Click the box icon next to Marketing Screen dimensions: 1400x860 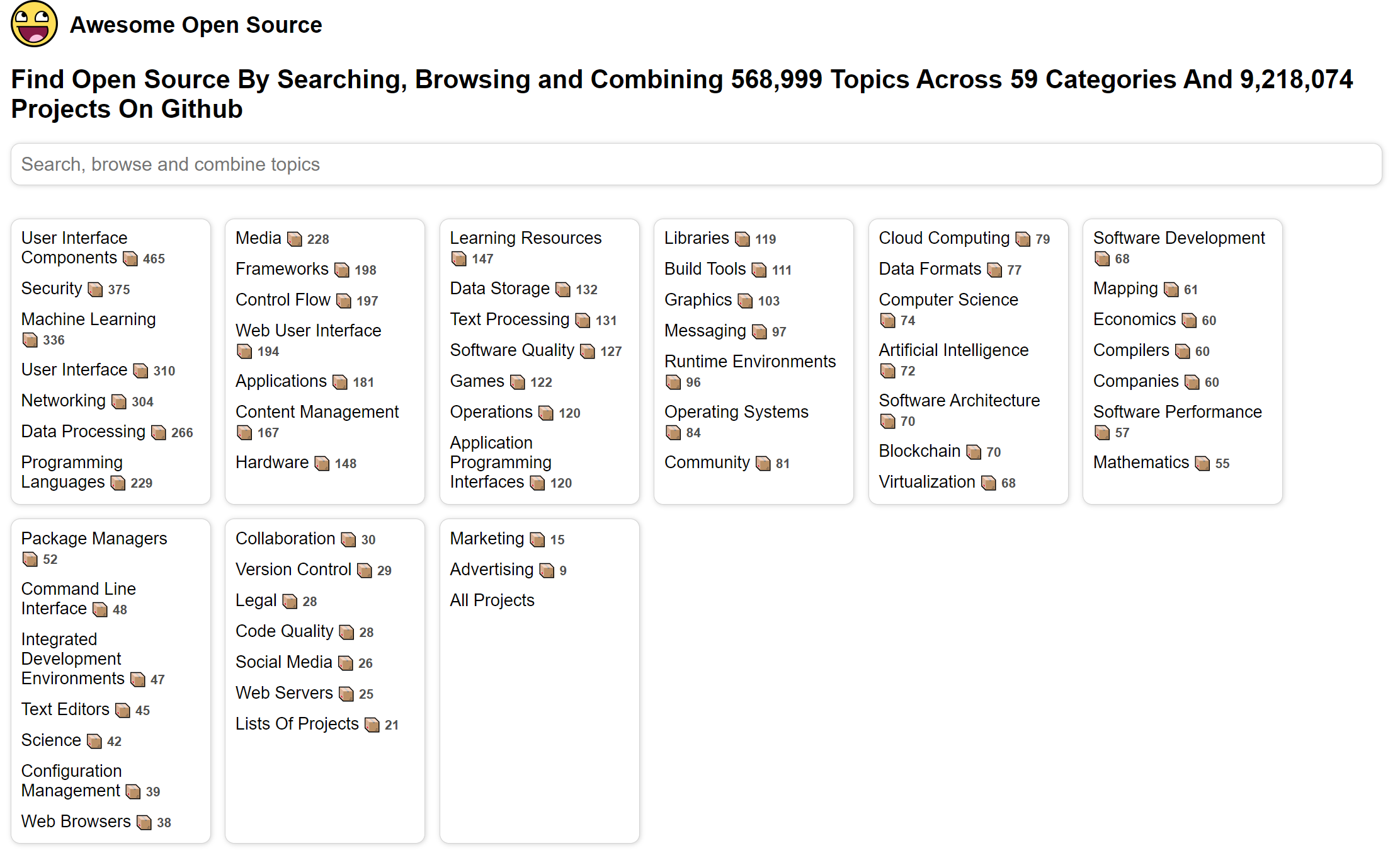coord(537,539)
